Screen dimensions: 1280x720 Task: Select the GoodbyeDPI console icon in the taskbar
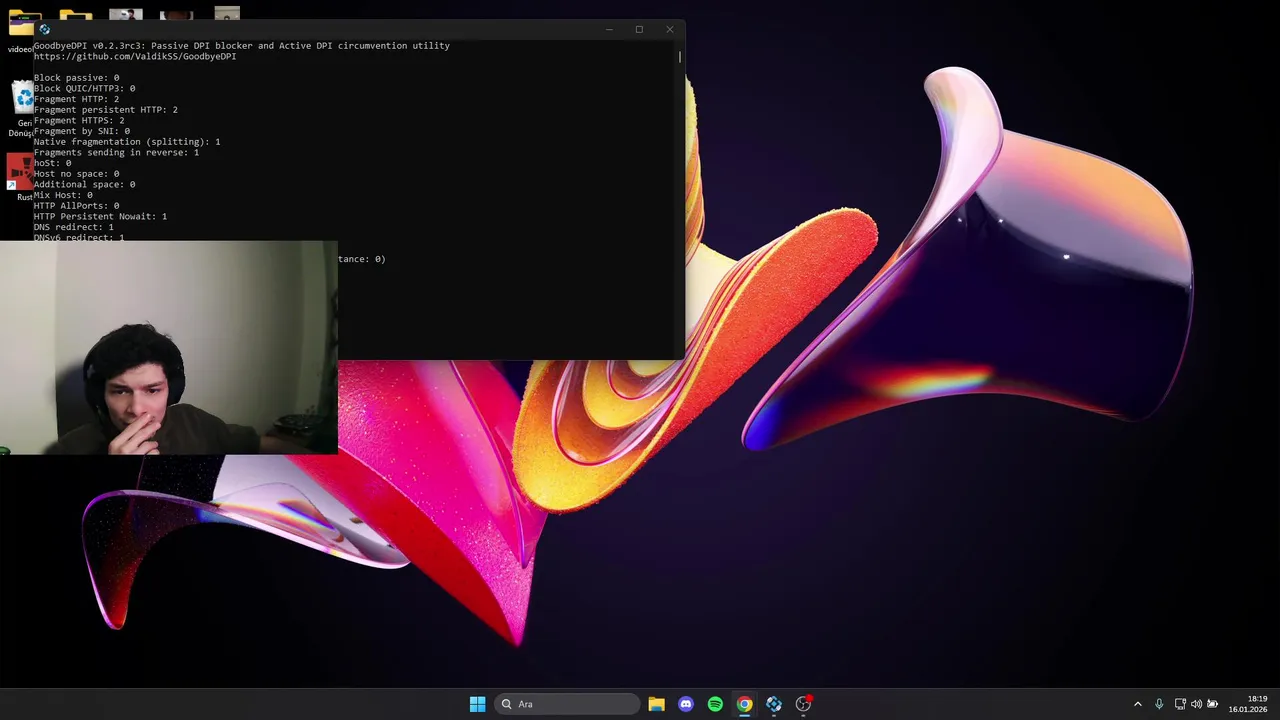coord(774,704)
